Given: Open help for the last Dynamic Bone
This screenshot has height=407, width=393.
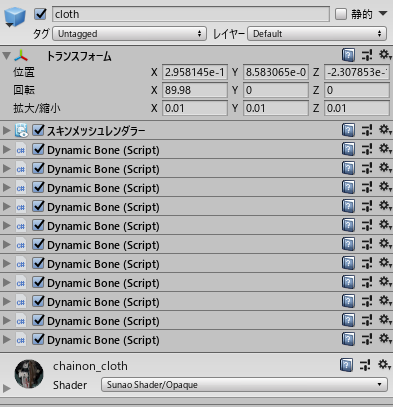Looking at the screenshot, I should tap(348, 339).
